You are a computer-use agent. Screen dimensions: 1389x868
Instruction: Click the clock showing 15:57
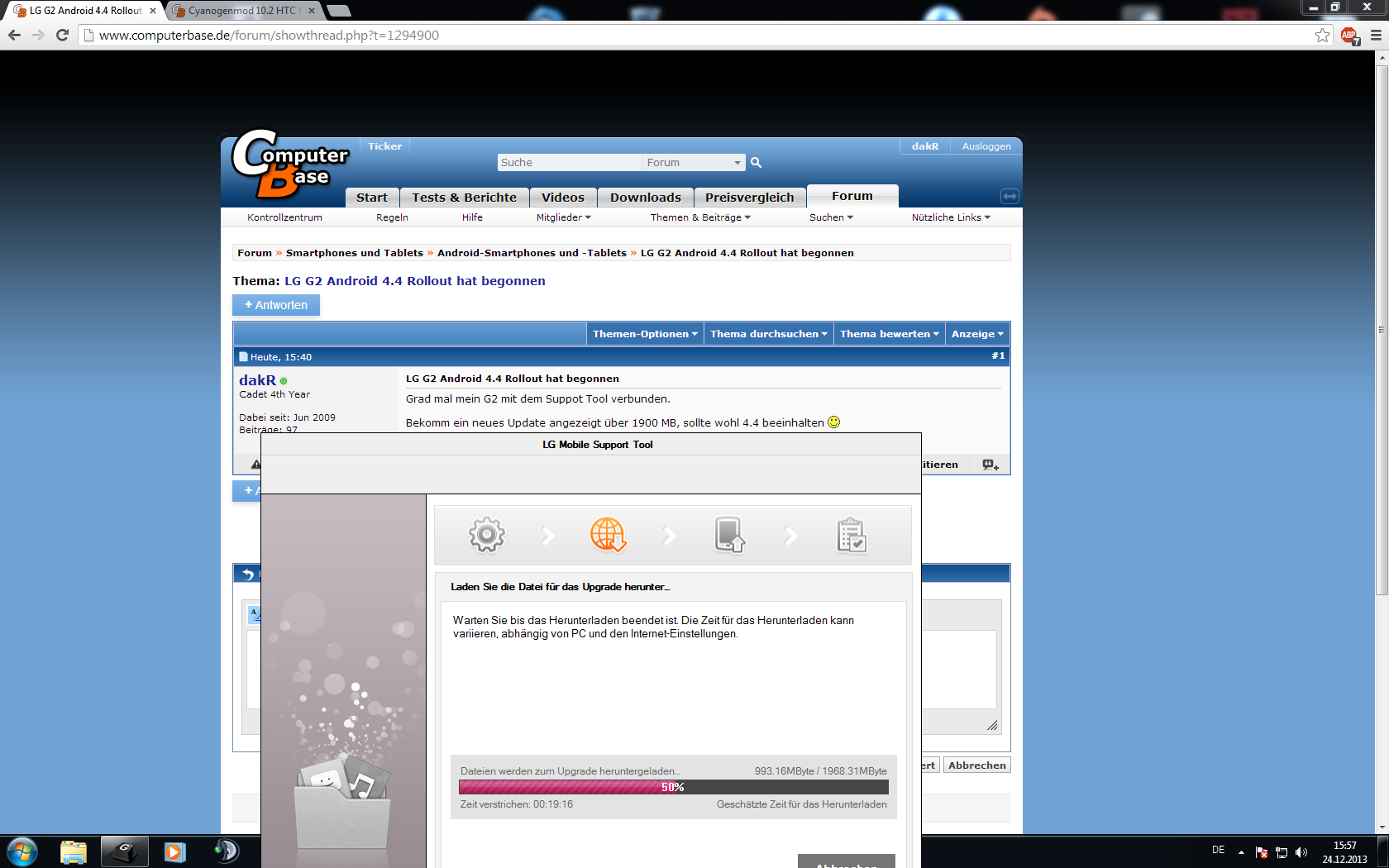point(1345,846)
